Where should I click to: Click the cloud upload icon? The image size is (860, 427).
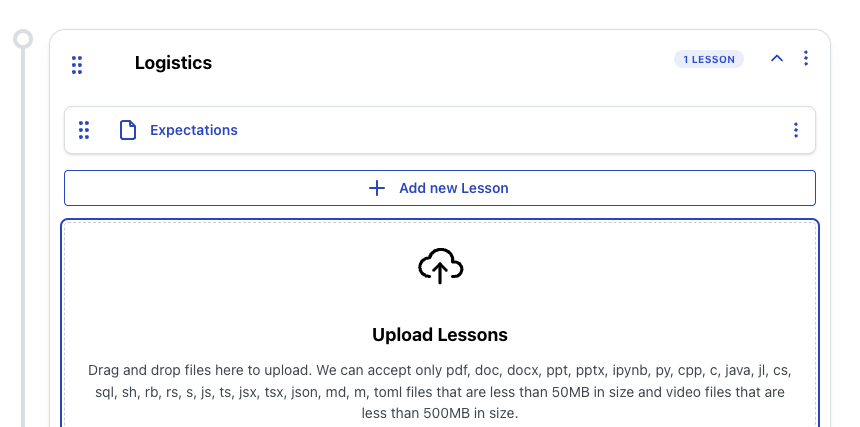click(x=440, y=266)
